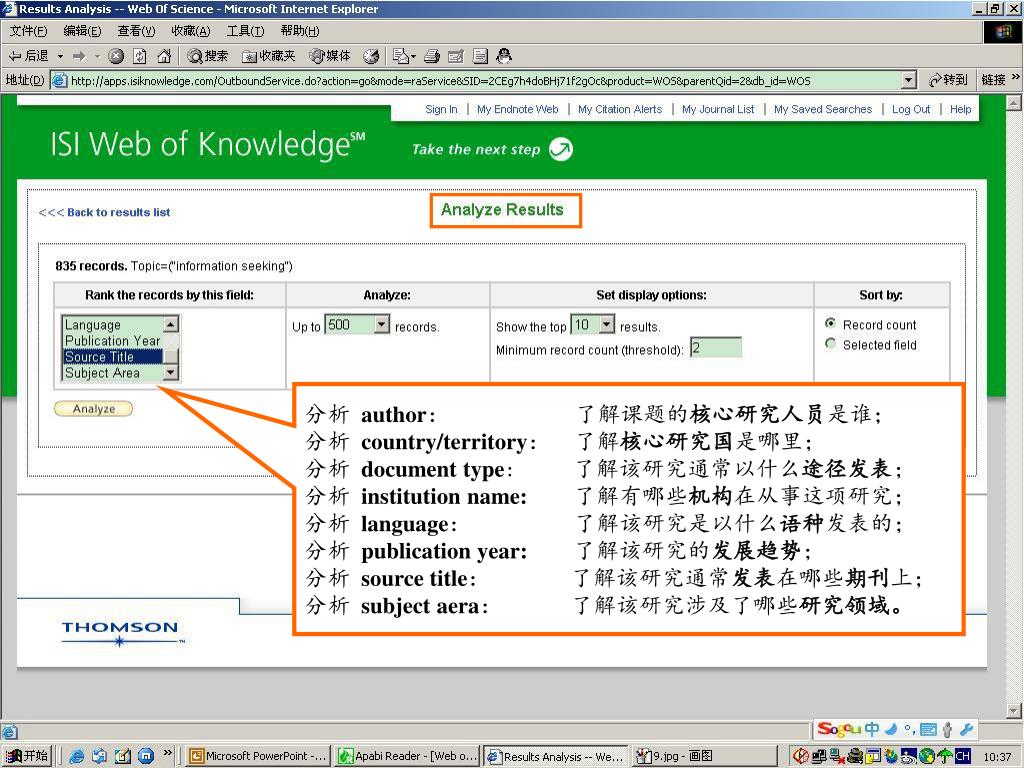
Task: Open the Search (搜索) toolbar button
Action: click(x=208, y=56)
